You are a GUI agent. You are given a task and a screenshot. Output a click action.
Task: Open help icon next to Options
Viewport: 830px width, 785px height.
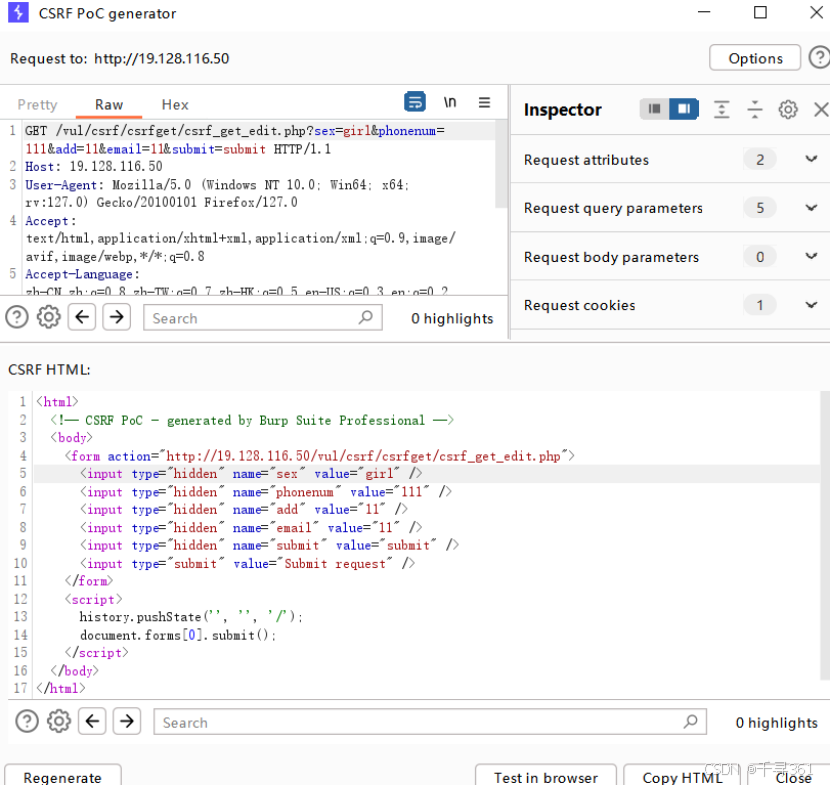click(819, 58)
